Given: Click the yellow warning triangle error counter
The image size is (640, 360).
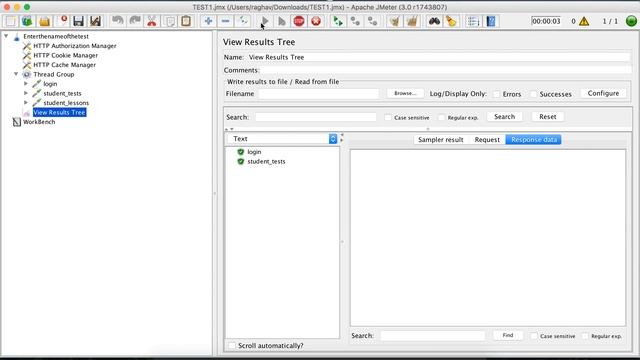Looking at the screenshot, I should [x=584, y=21].
